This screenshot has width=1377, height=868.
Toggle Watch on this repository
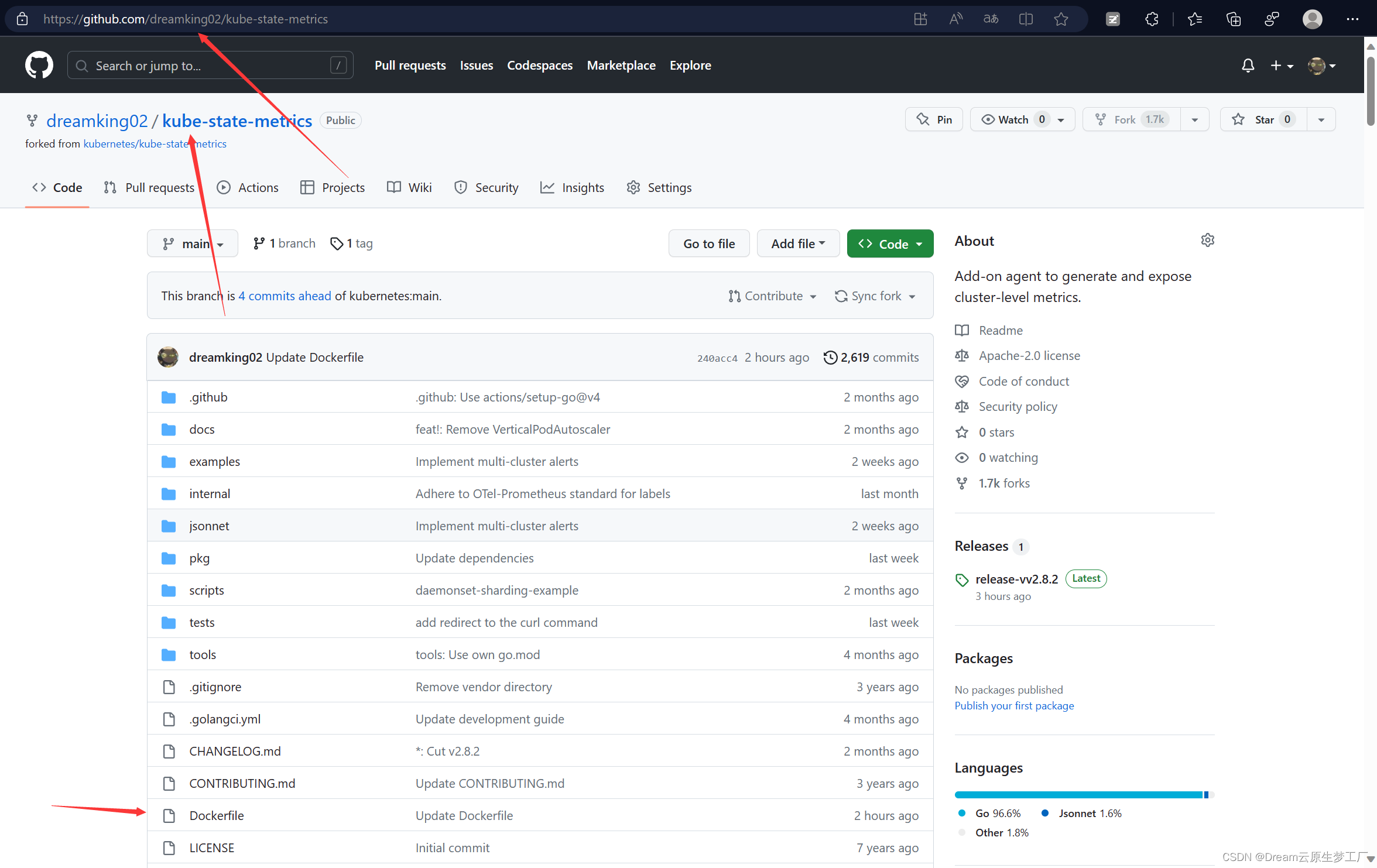(1013, 119)
